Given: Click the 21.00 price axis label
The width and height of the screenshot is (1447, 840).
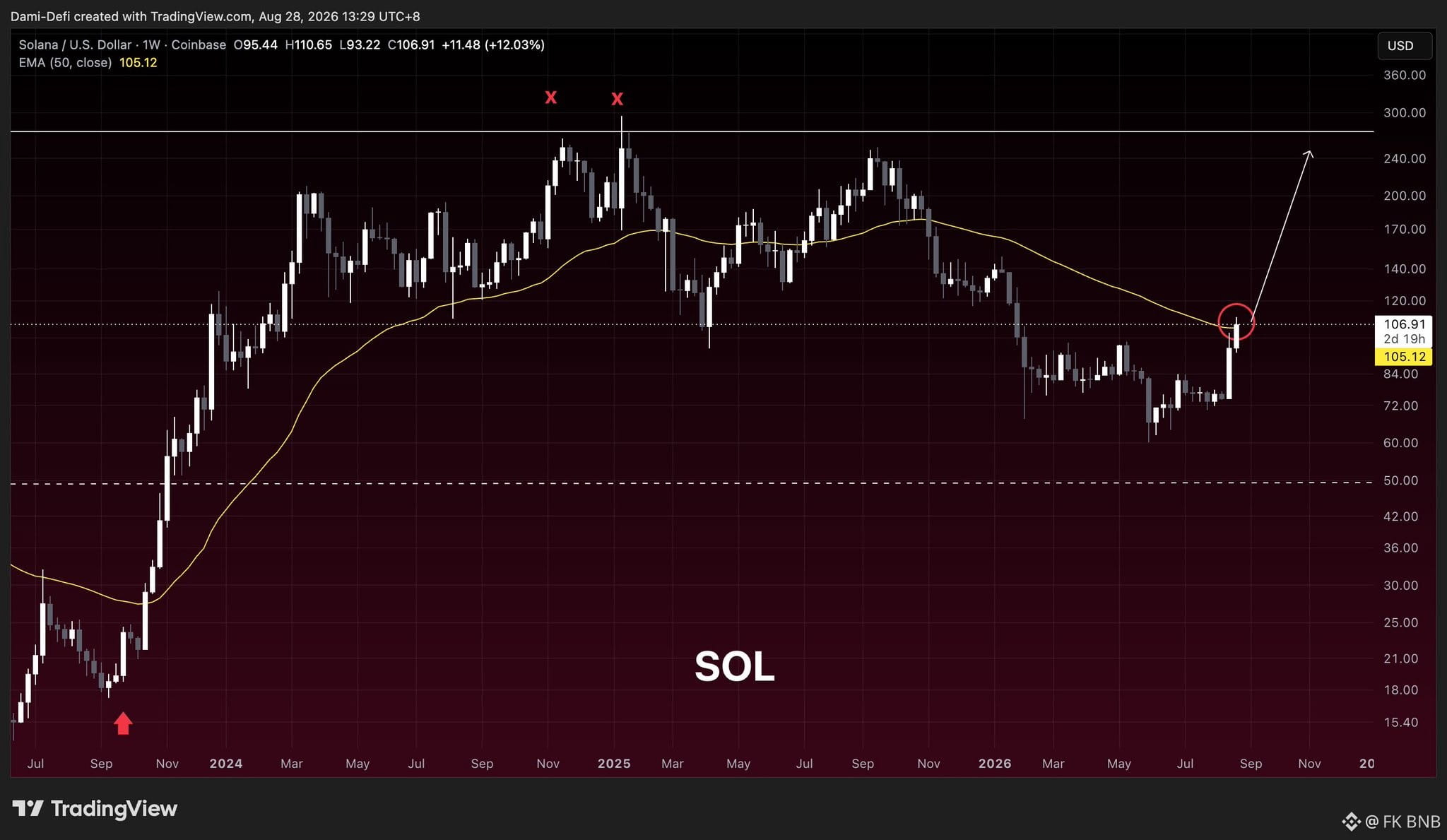Looking at the screenshot, I should (1400, 658).
